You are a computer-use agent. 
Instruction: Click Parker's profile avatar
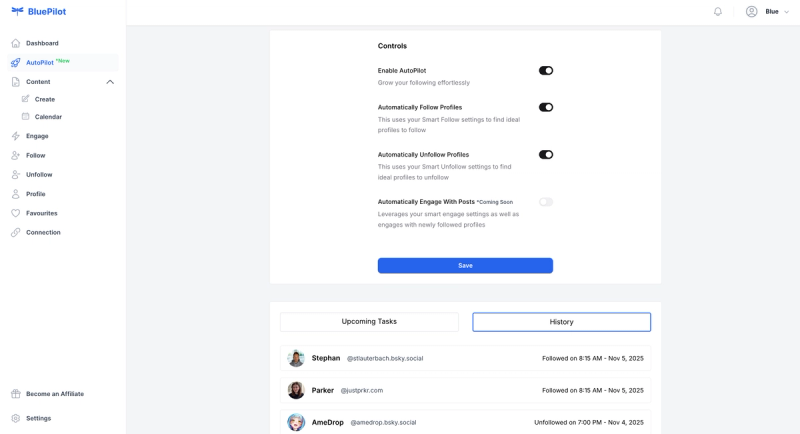tap(296, 390)
